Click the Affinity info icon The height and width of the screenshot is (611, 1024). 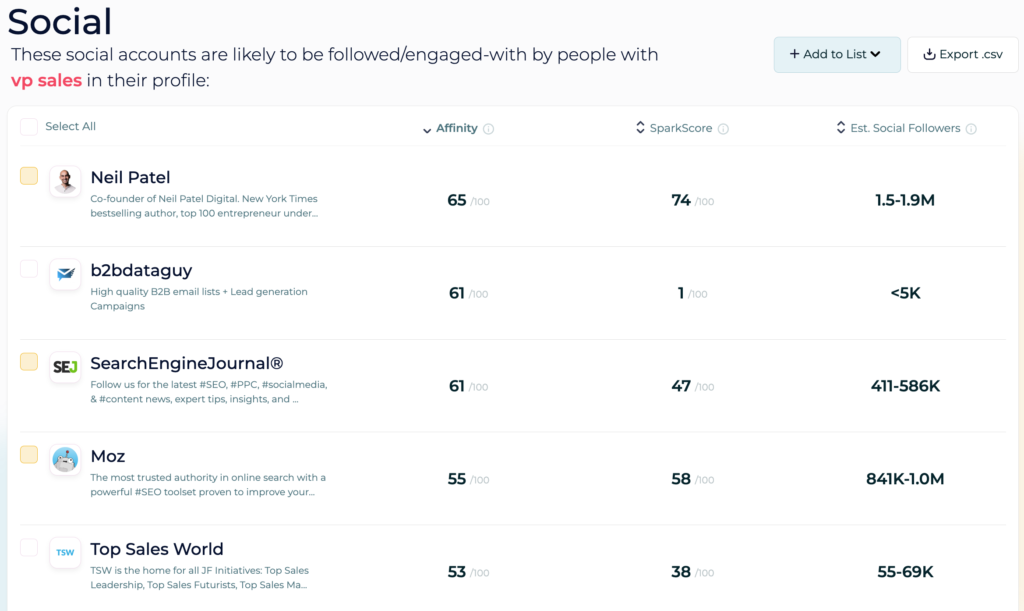488,129
